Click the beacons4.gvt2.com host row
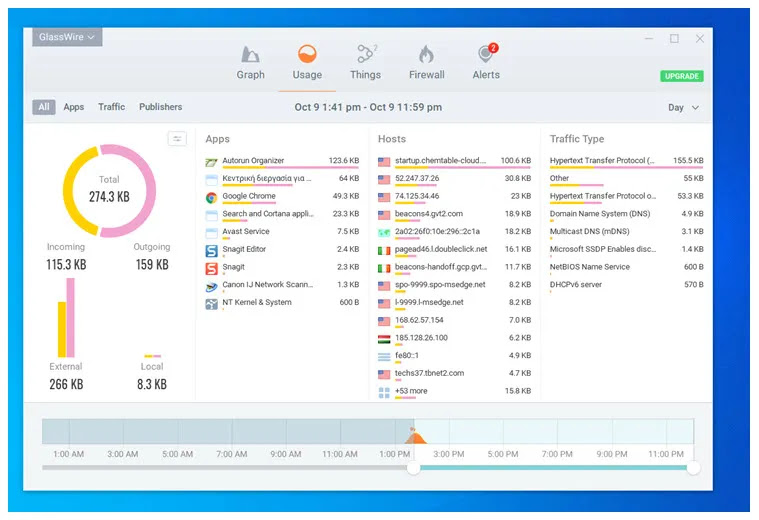 (455, 215)
